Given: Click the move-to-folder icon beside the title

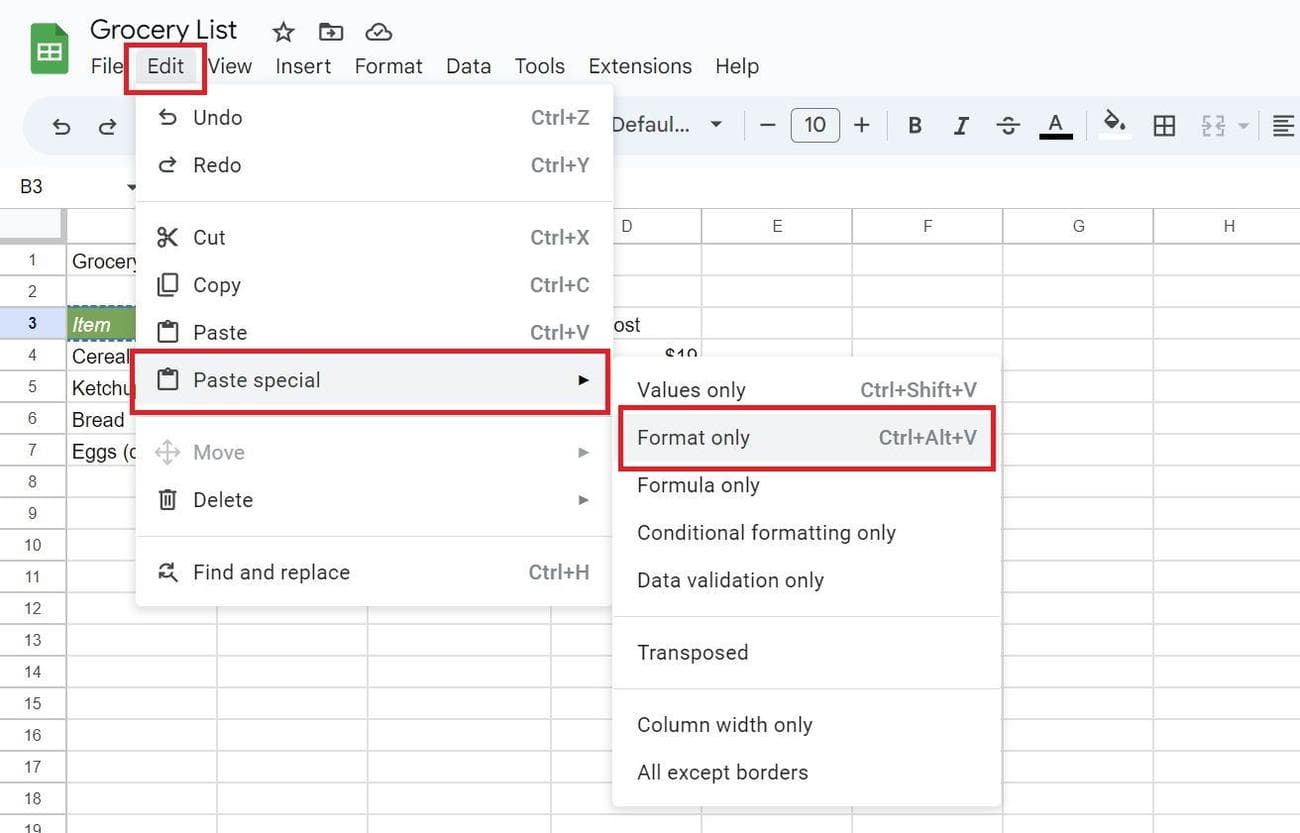Looking at the screenshot, I should pos(331,32).
